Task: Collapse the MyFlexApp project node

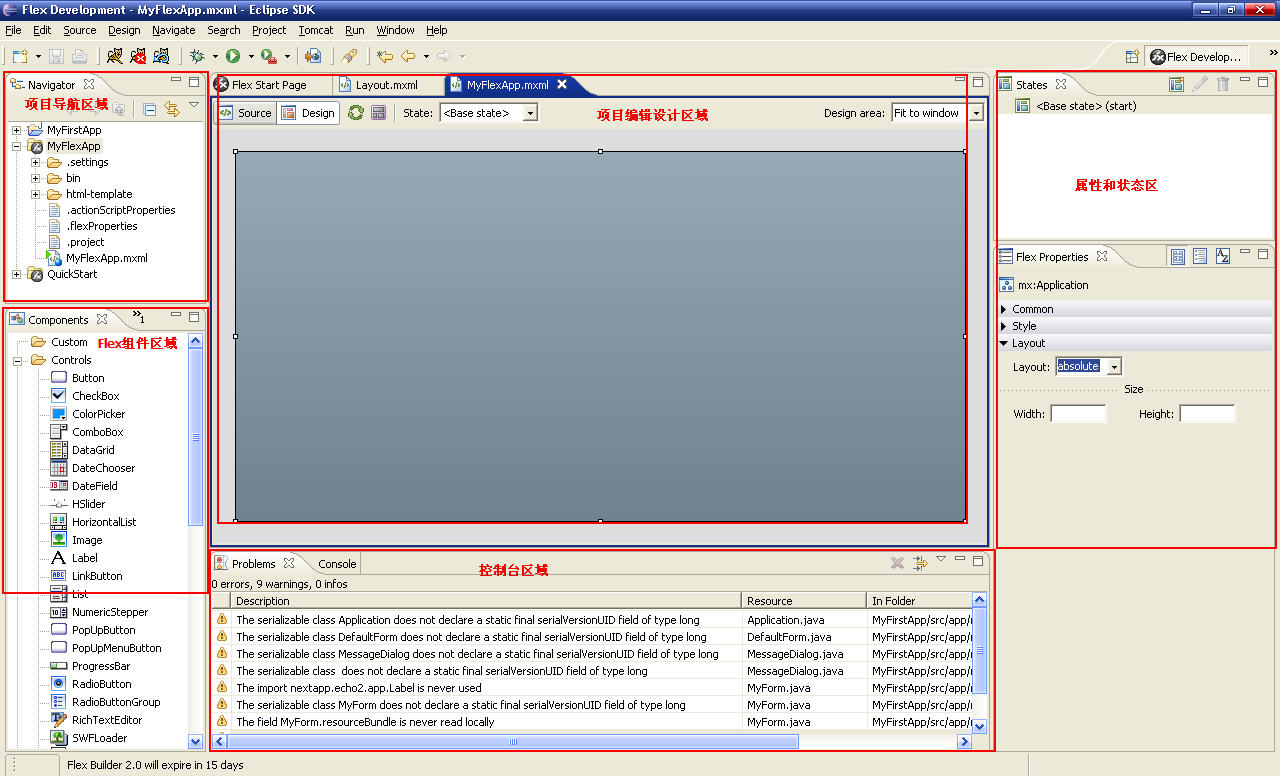Action: [x=17, y=146]
